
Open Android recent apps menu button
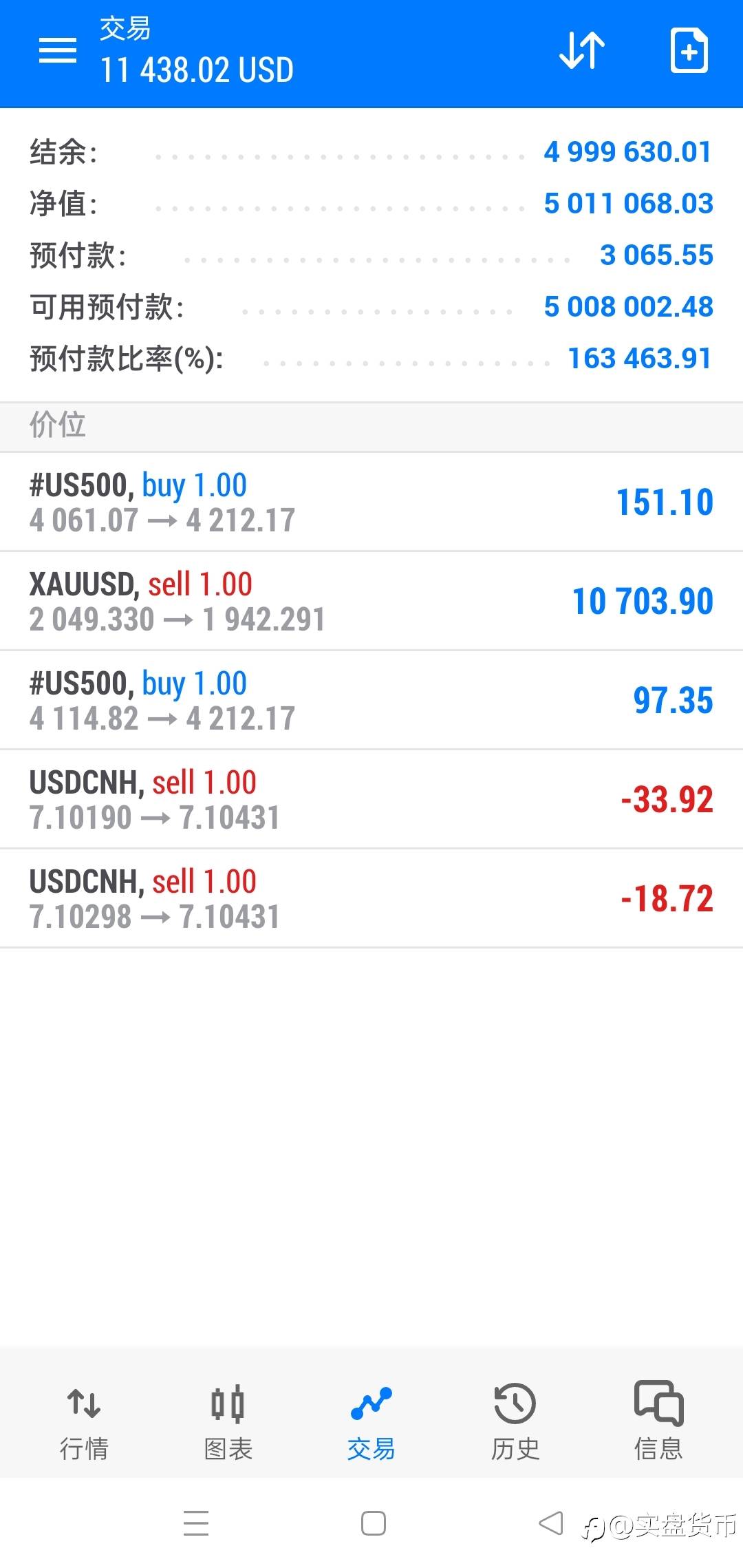[196, 1523]
